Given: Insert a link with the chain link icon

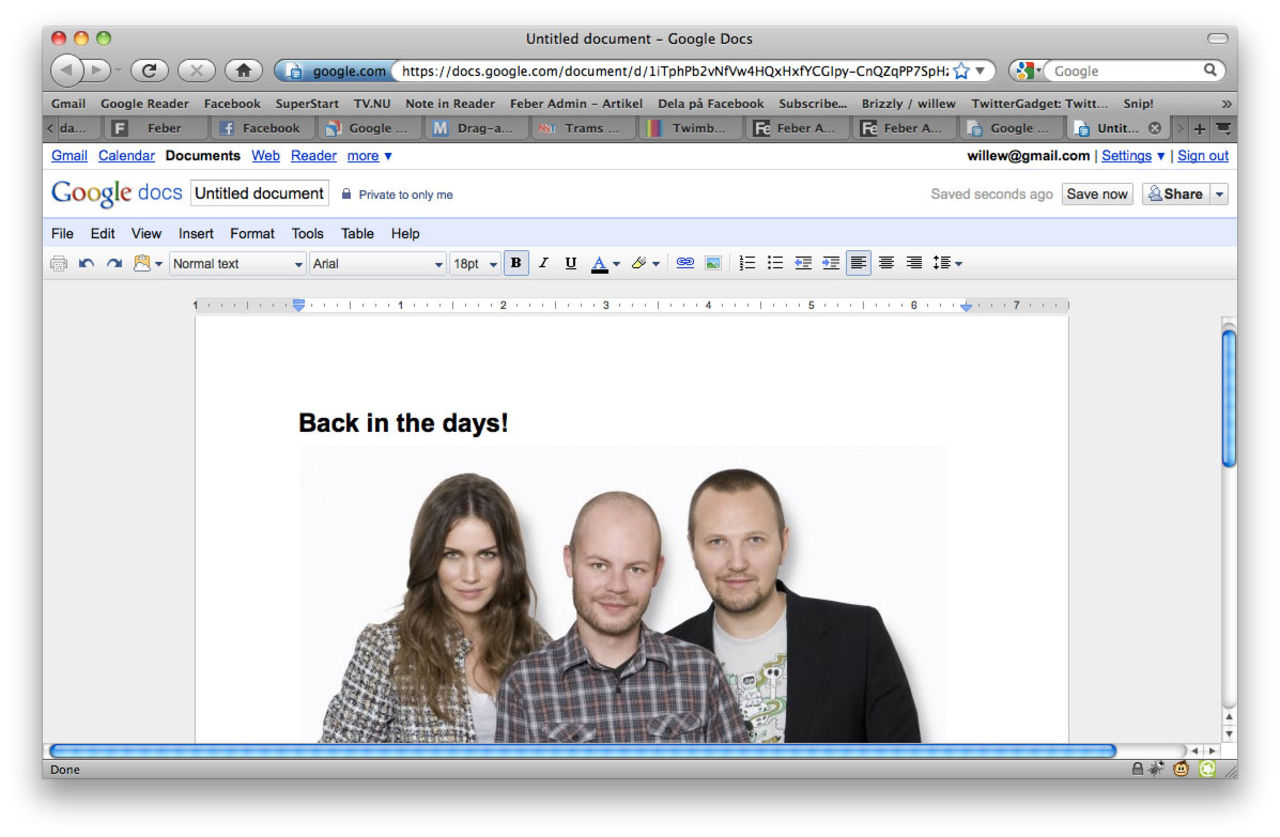Looking at the screenshot, I should (x=685, y=263).
